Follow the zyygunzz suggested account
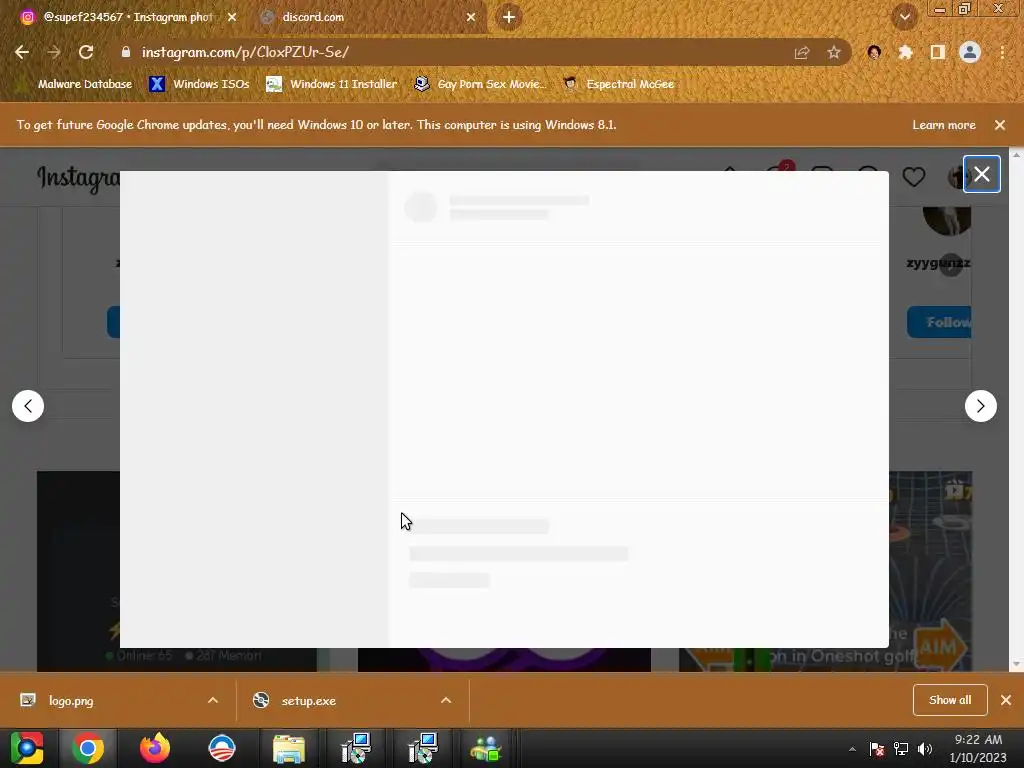1024x768 pixels. click(x=939, y=322)
